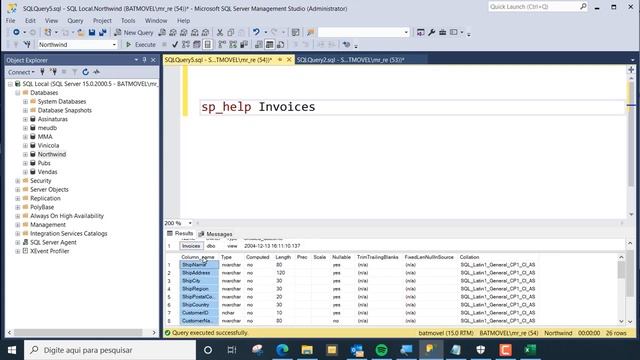The image size is (640, 360).
Task: Click the editor split plus icon
Action: click(631, 70)
